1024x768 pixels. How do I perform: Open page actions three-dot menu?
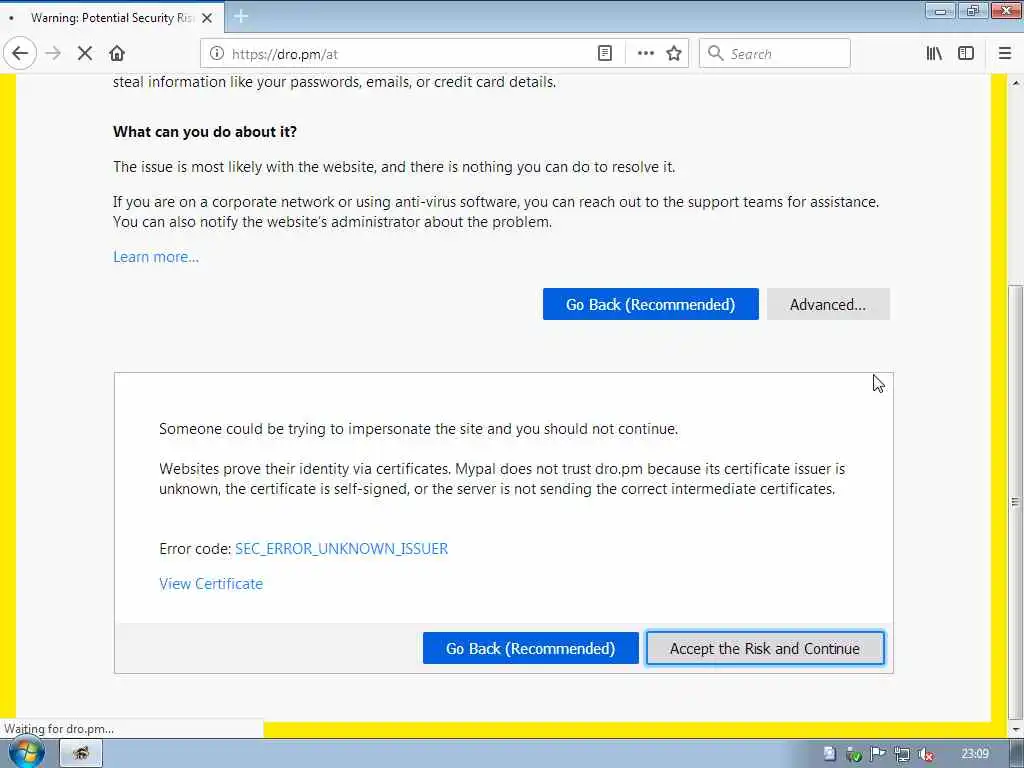[645, 54]
